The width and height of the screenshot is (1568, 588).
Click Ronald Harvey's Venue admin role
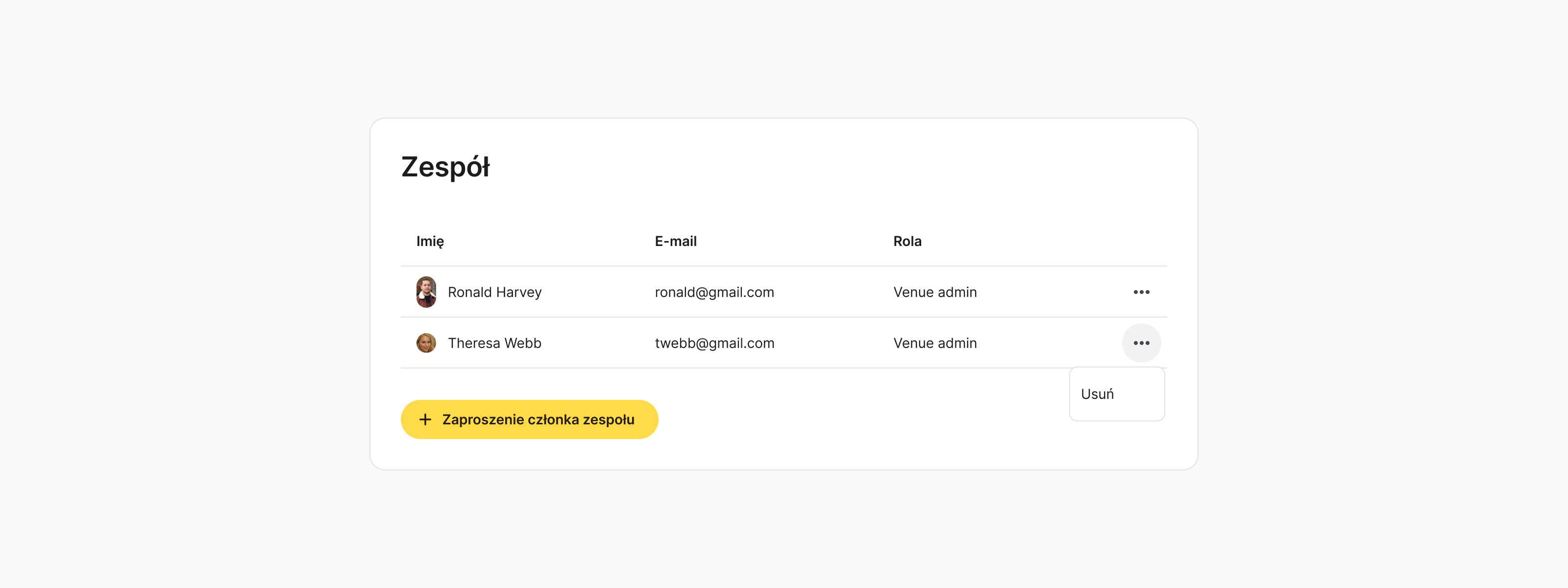(x=934, y=292)
